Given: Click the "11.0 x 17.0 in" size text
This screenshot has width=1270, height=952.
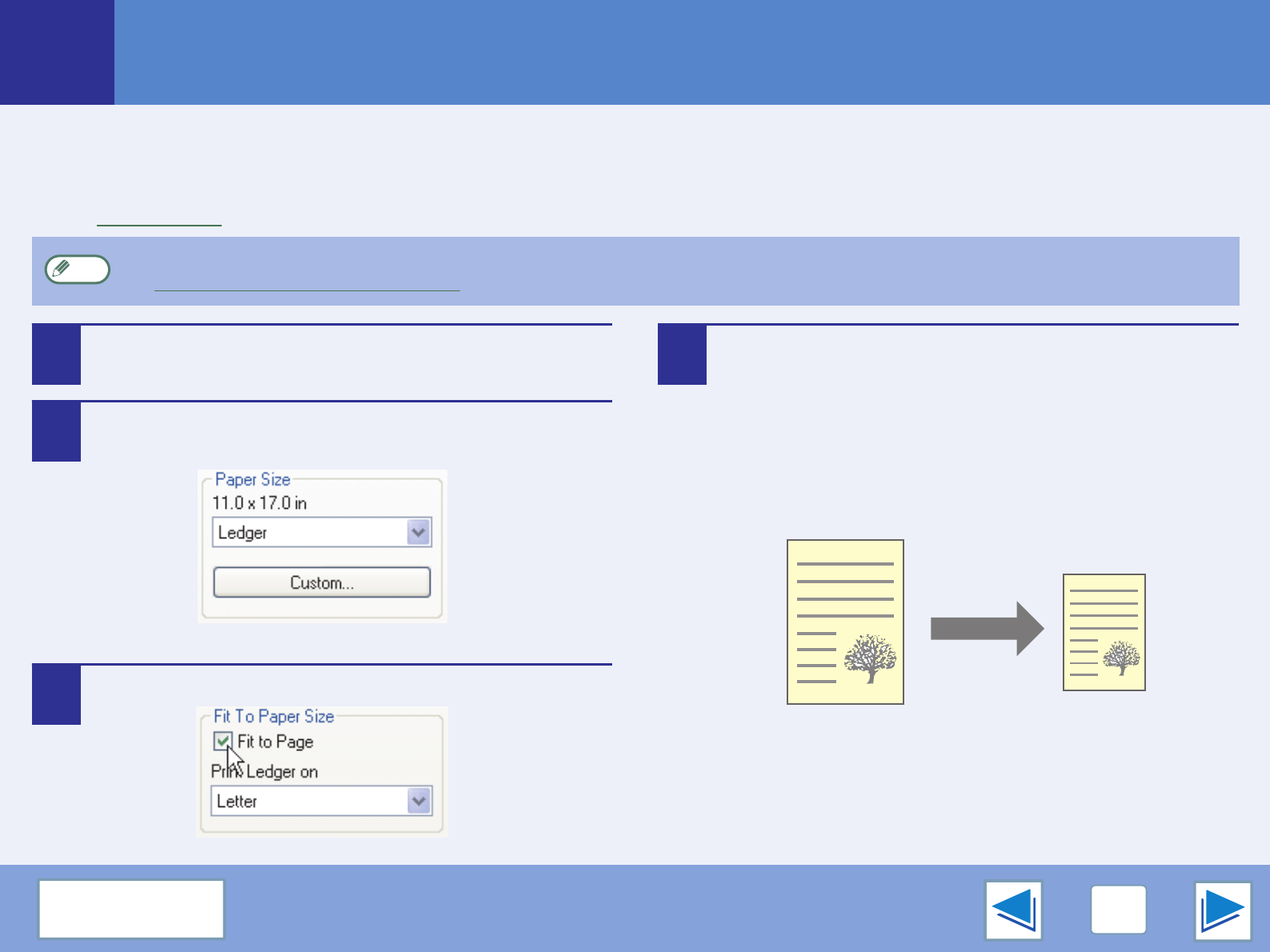Looking at the screenshot, I should [259, 503].
